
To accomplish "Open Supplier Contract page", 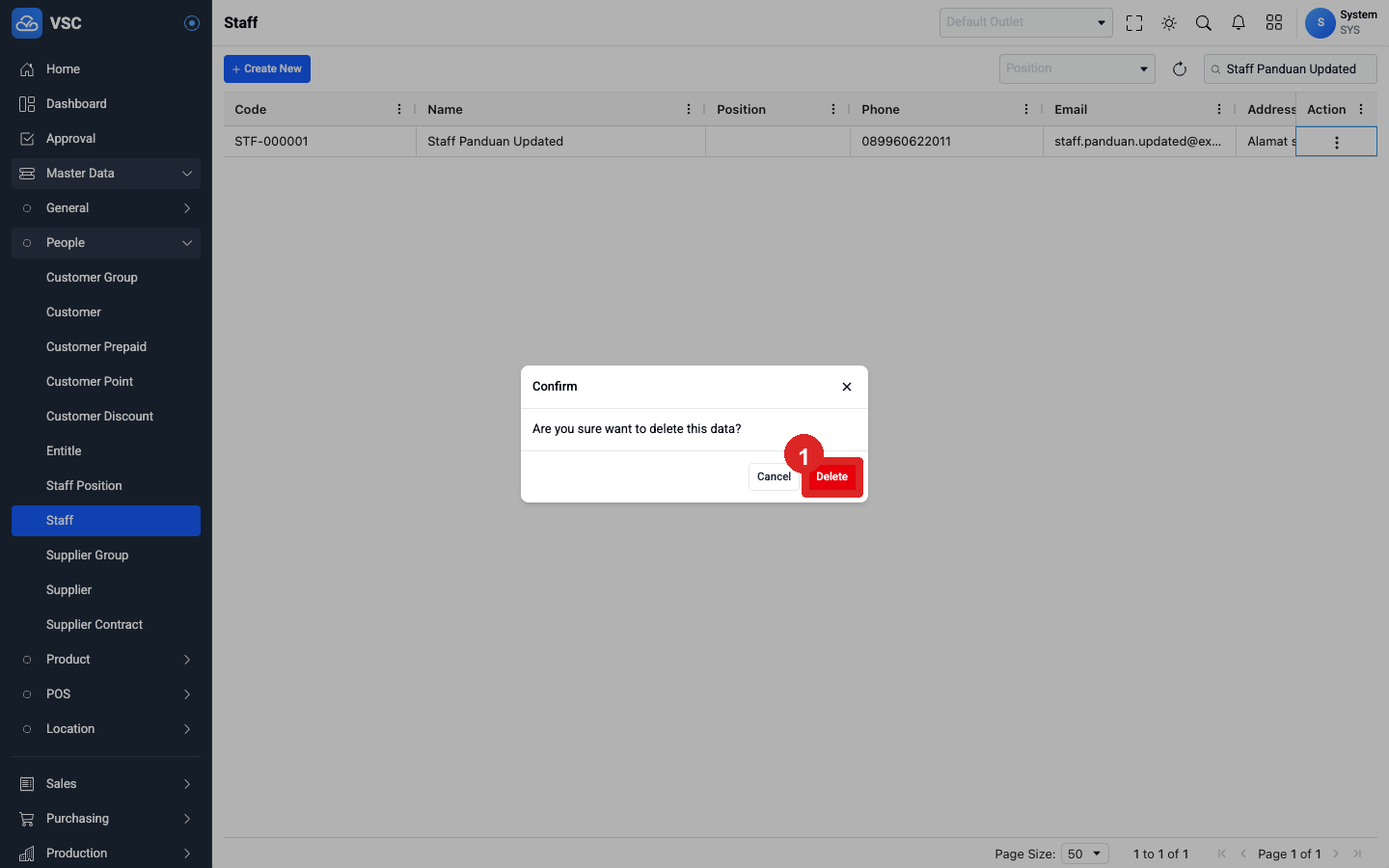I will pos(106,625).
